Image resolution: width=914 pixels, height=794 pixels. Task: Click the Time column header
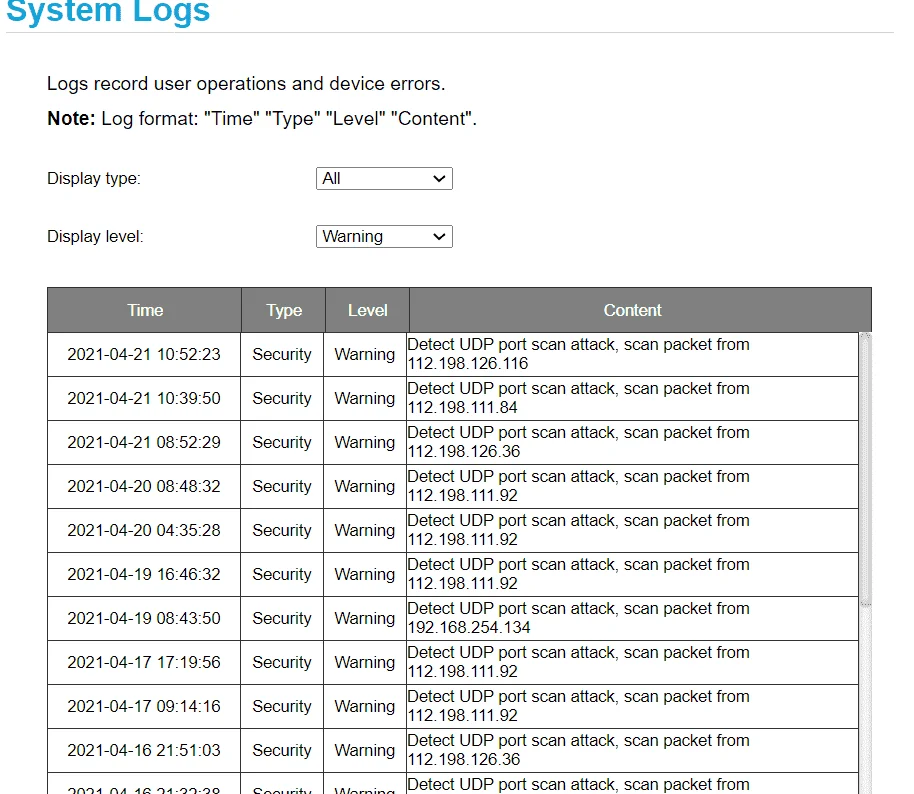coord(145,310)
